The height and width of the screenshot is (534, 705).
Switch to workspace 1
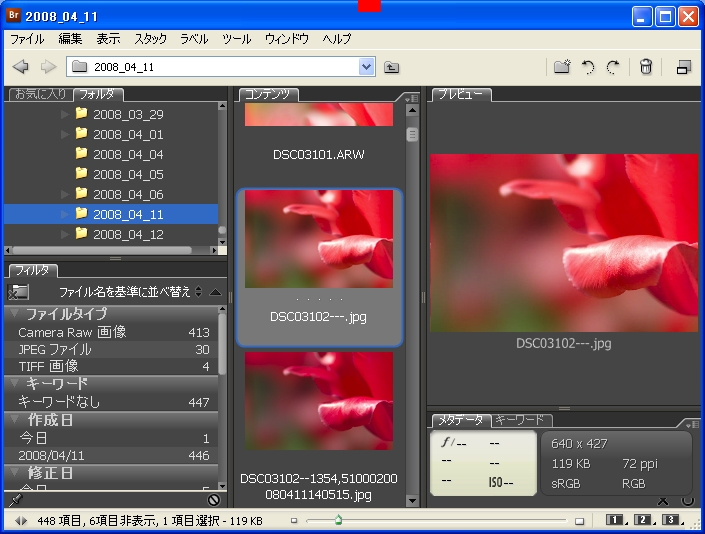pyautogui.click(x=614, y=520)
